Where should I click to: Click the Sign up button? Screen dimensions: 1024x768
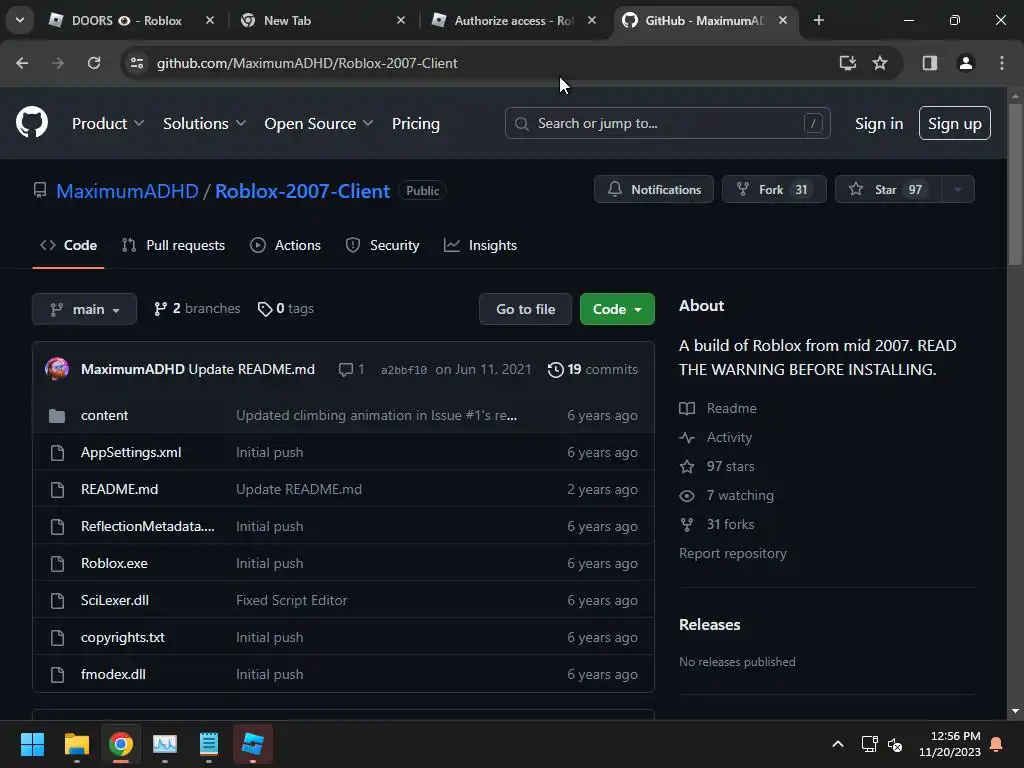tap(955, 123)
